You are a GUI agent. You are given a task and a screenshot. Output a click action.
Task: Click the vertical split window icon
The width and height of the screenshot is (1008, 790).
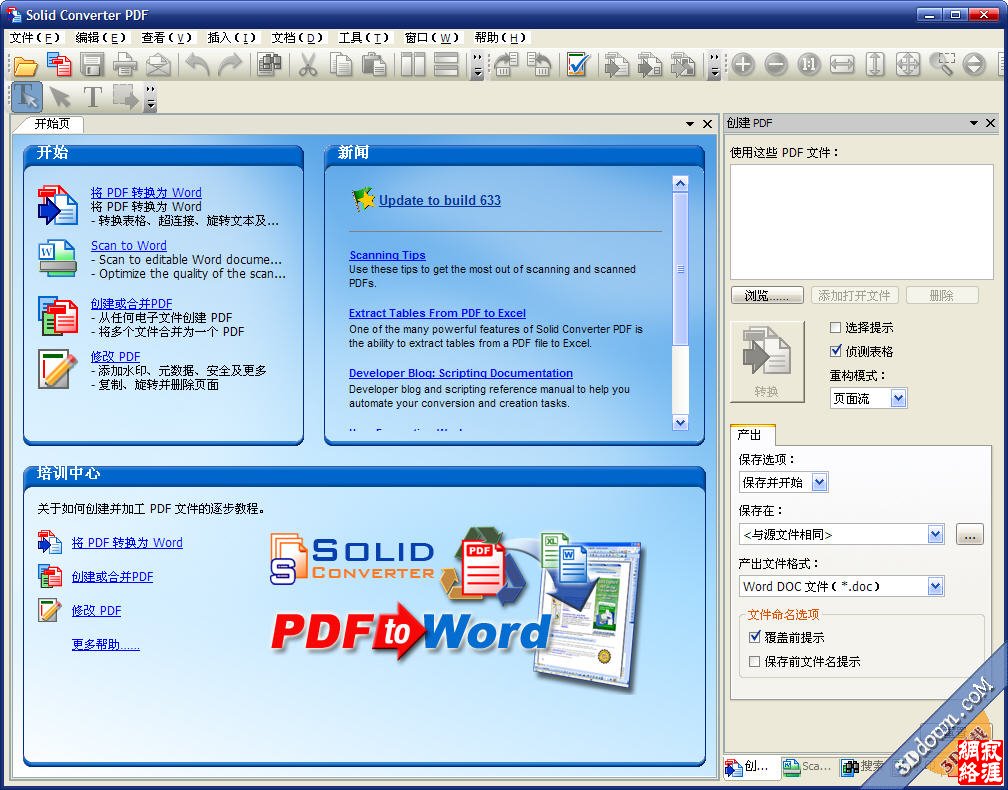pos(413,65)
